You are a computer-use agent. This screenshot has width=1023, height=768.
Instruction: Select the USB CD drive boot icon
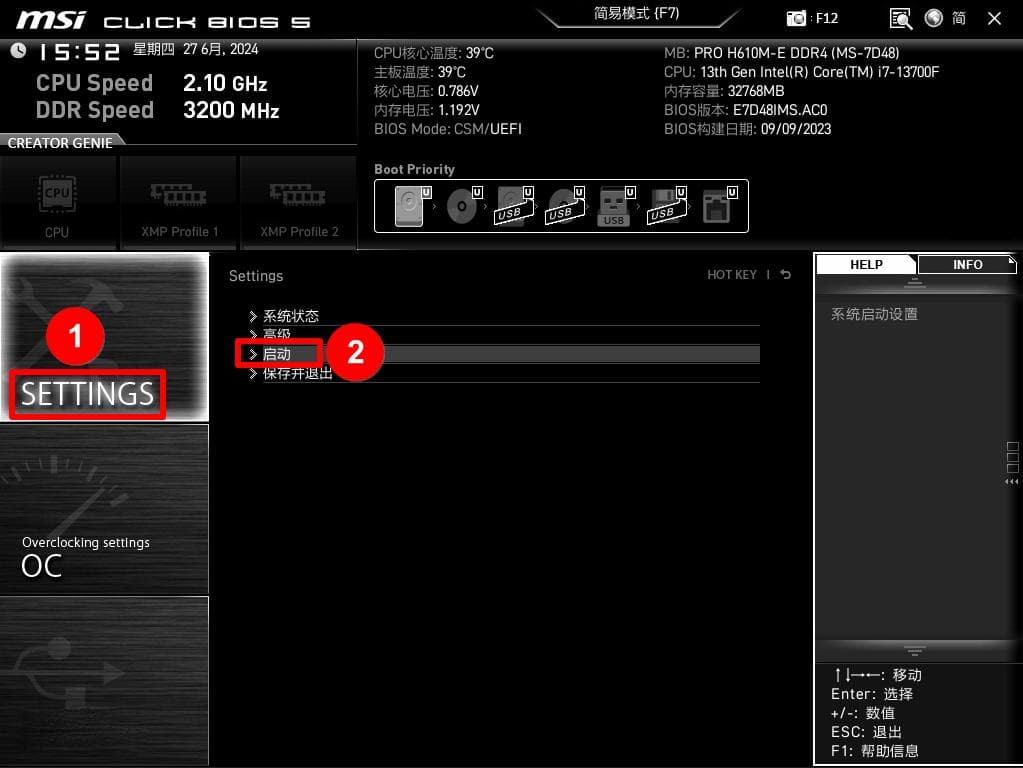click(x=565, y=206)
